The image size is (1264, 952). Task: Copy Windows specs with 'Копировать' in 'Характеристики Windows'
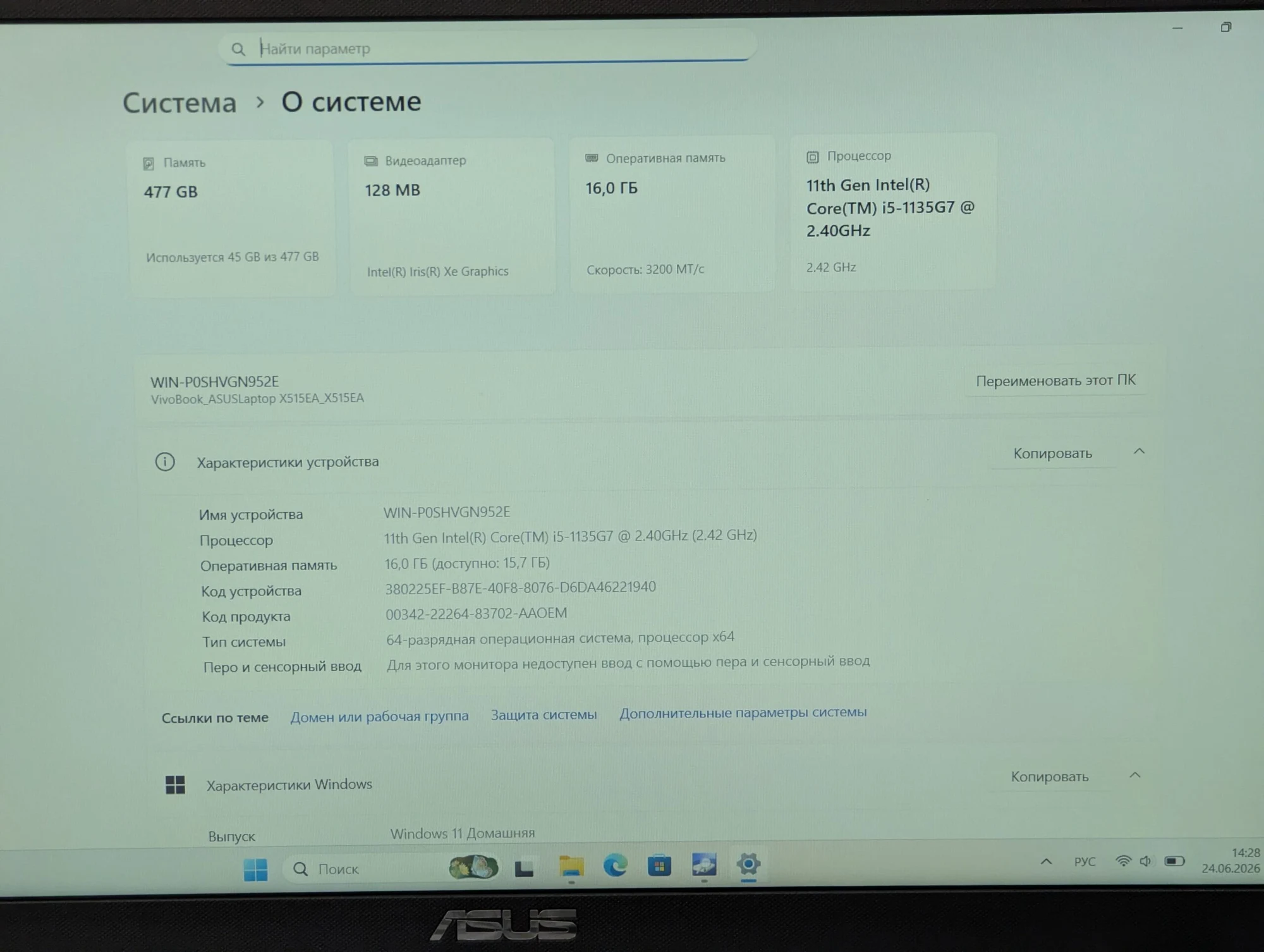point(1049,776)
